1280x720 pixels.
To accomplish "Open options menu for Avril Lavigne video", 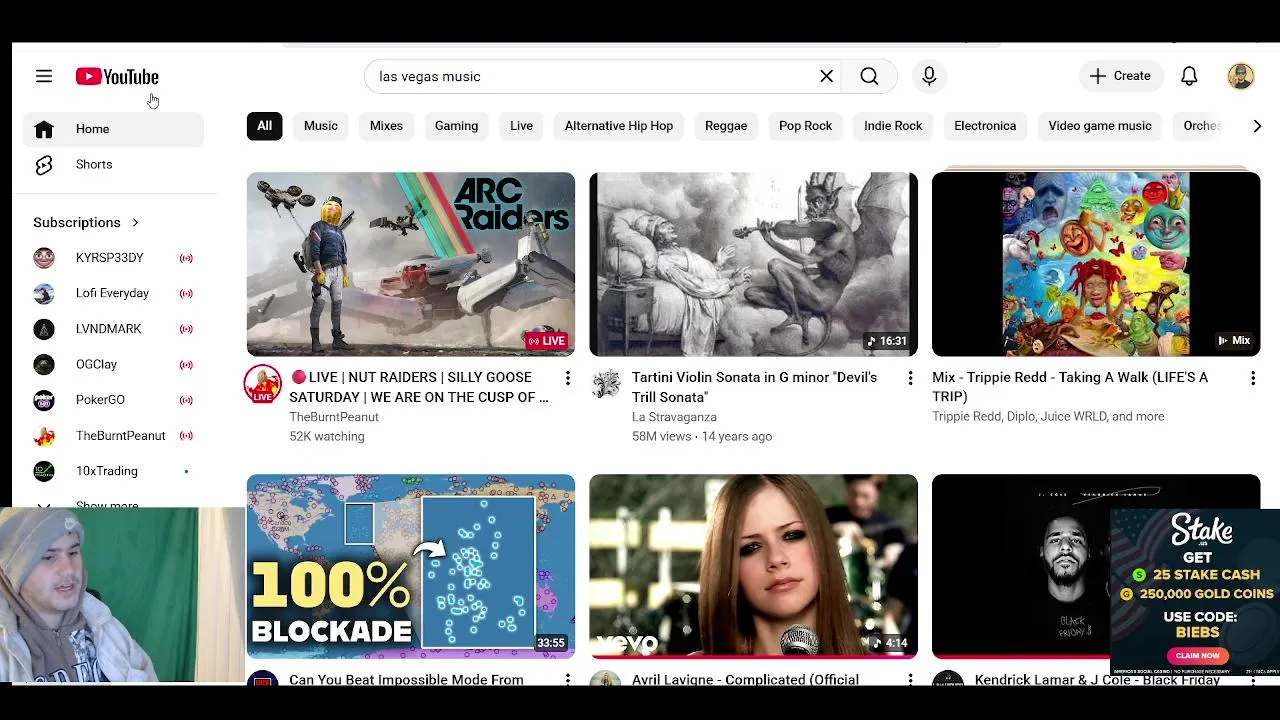I will click(x=910, y=679).
